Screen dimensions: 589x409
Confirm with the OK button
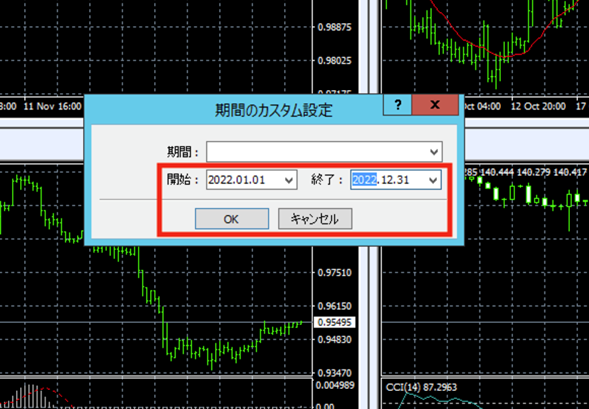click(x=232, y=219)
